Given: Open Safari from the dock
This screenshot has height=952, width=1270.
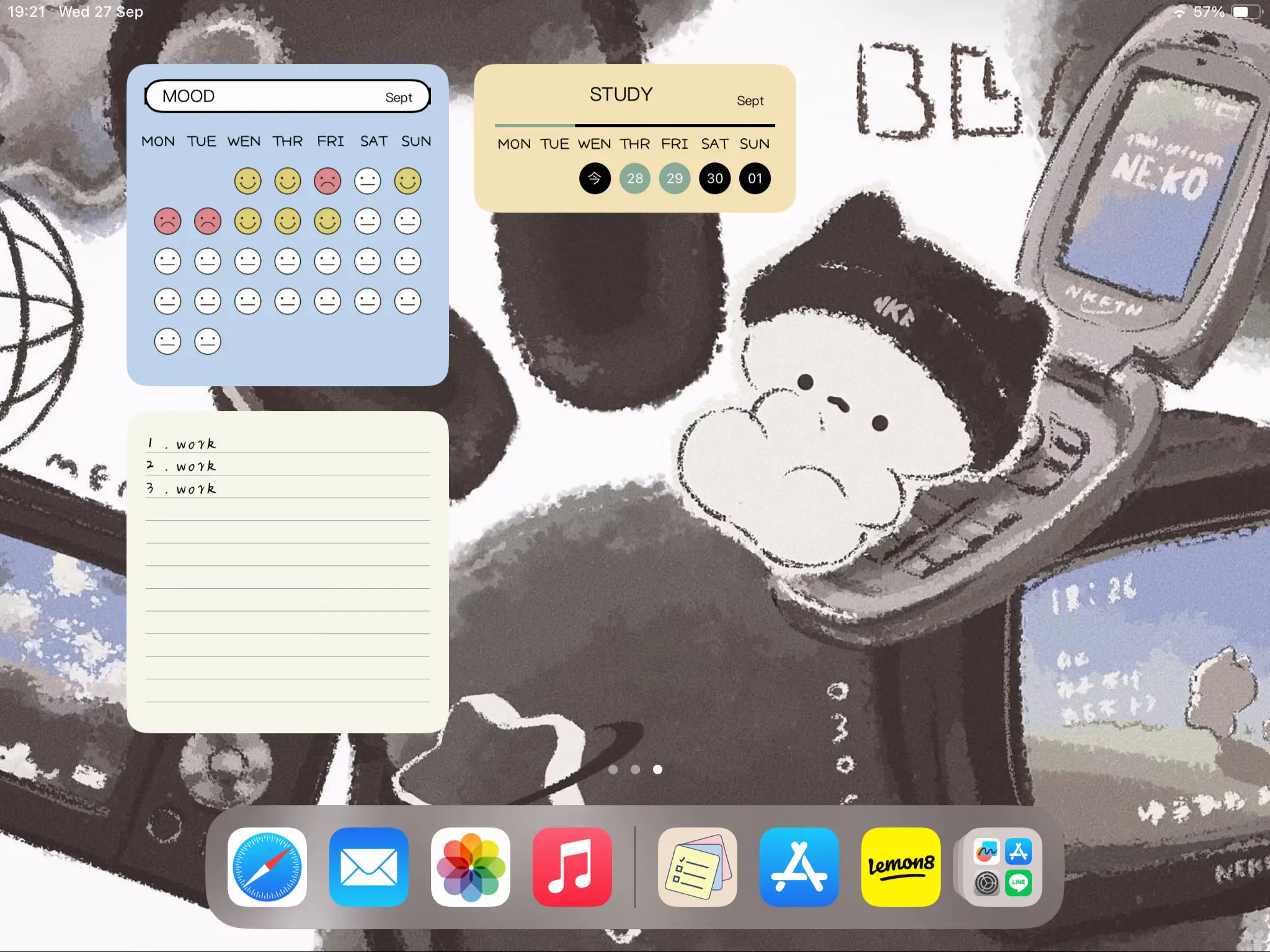Looking at the screenshot, I should click(267, 867).
